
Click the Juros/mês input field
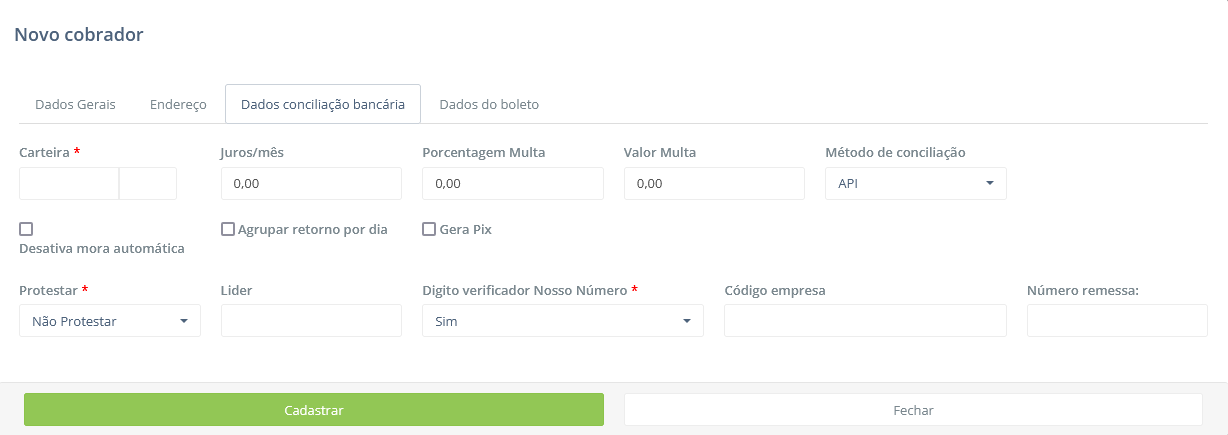coord(311,184)
